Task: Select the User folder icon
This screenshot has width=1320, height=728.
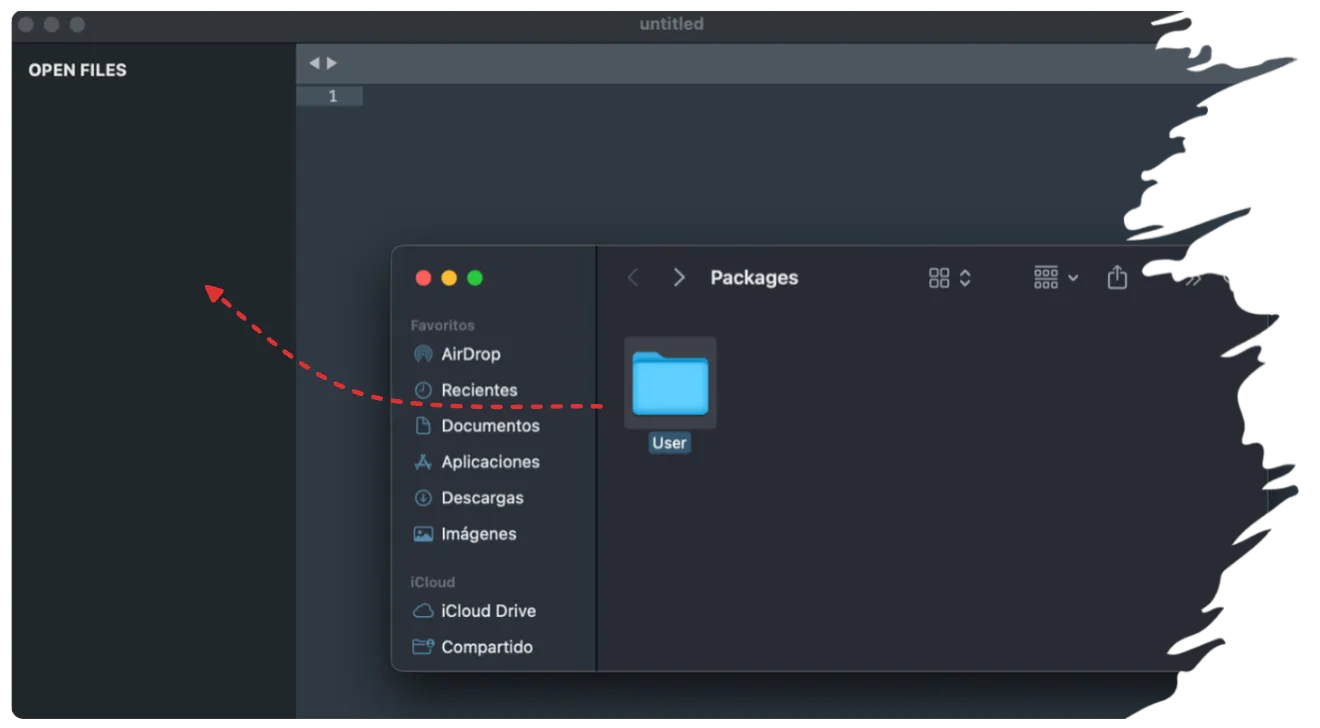Action: click(670, 384)
